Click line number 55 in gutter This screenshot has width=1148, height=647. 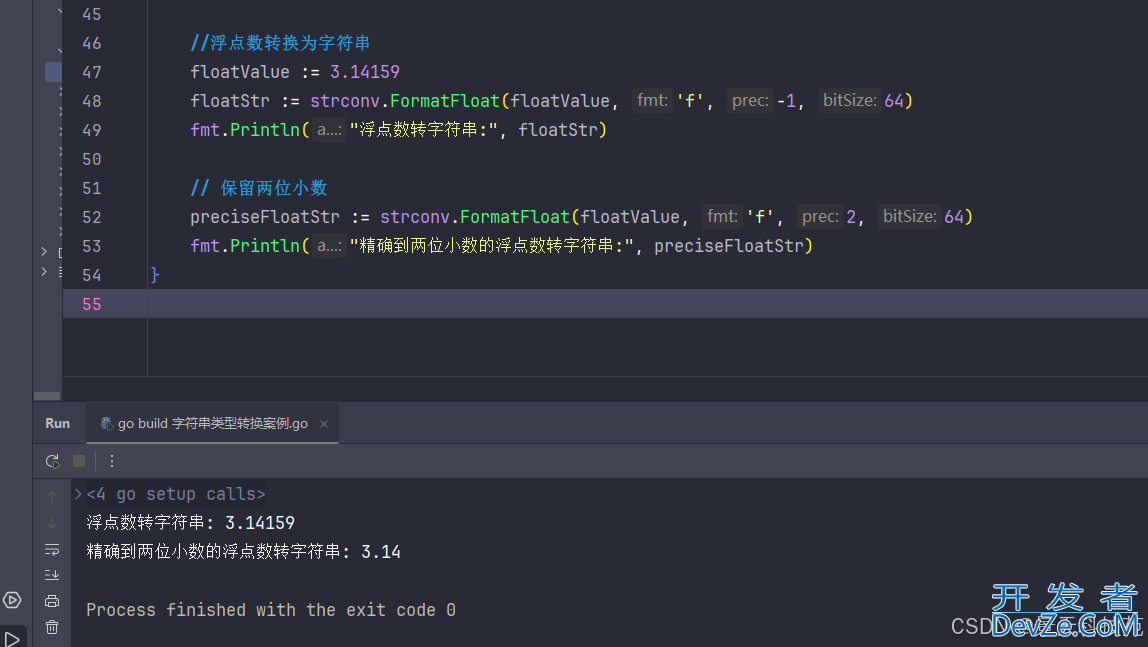tap(92, 304)
